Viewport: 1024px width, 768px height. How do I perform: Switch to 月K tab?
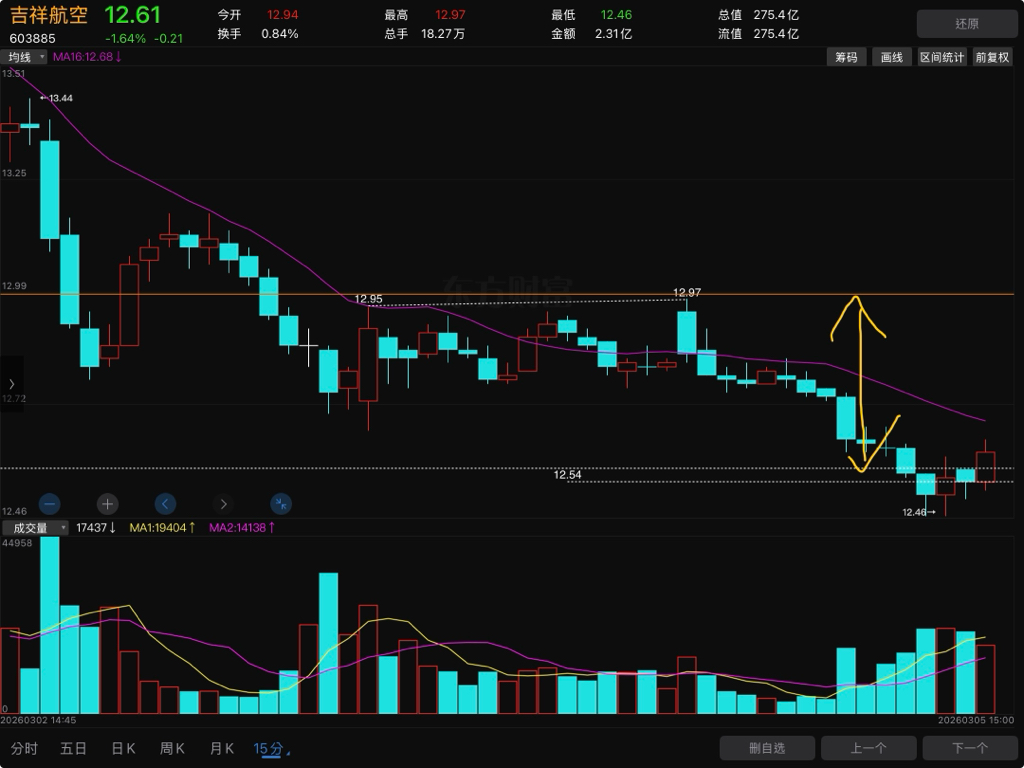point(222,748)
